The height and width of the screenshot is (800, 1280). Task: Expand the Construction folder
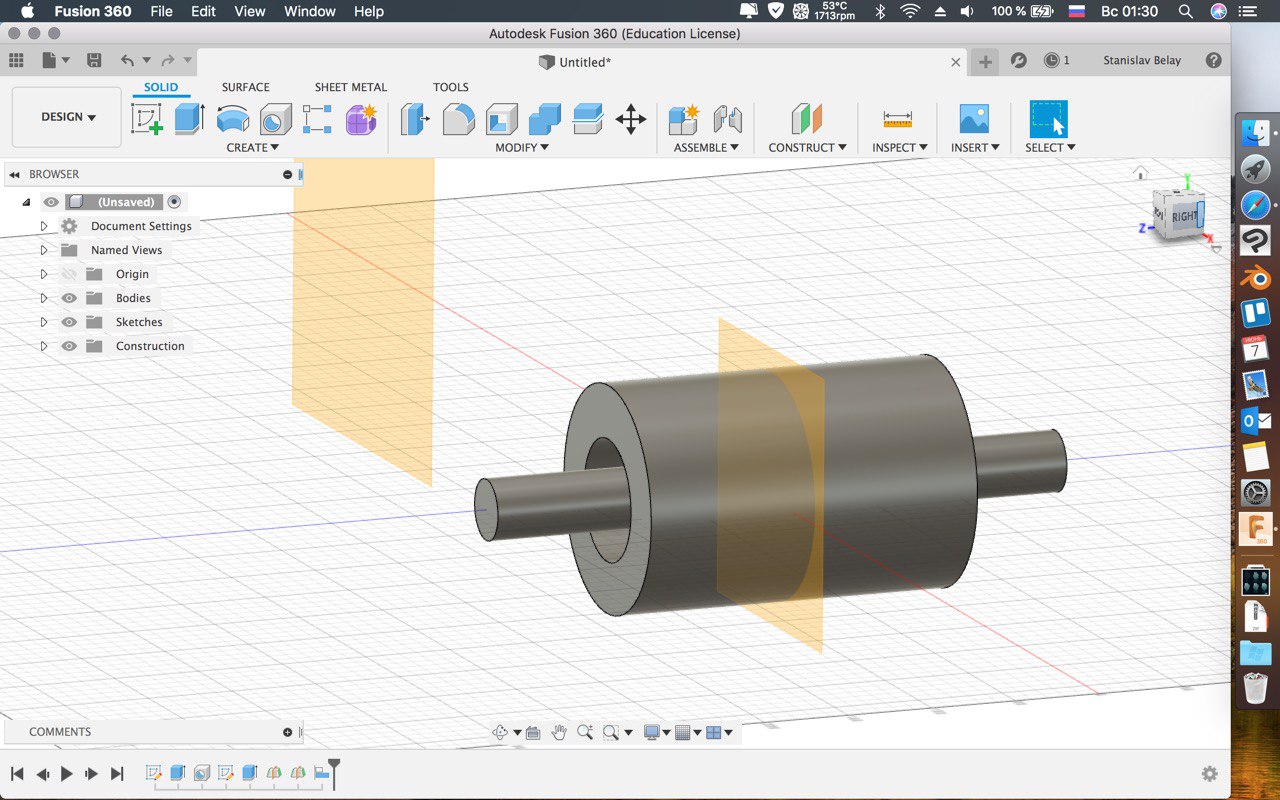click(x=44, y=346)
